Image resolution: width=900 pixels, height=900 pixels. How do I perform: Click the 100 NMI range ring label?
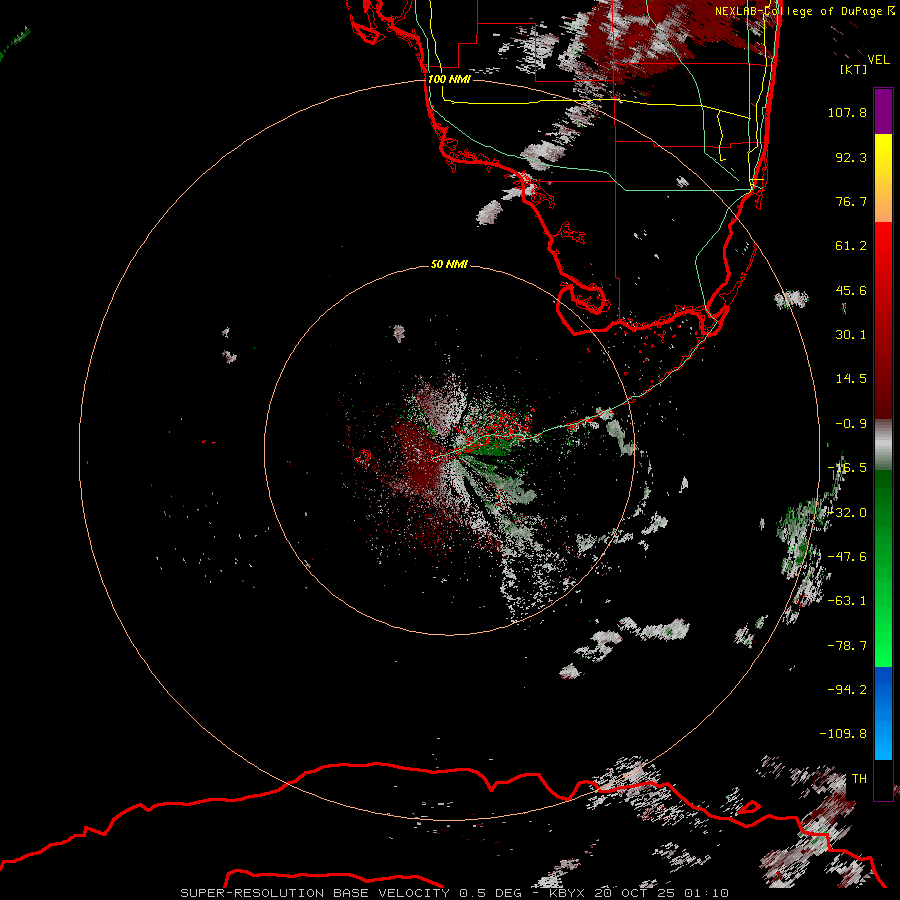449,79
